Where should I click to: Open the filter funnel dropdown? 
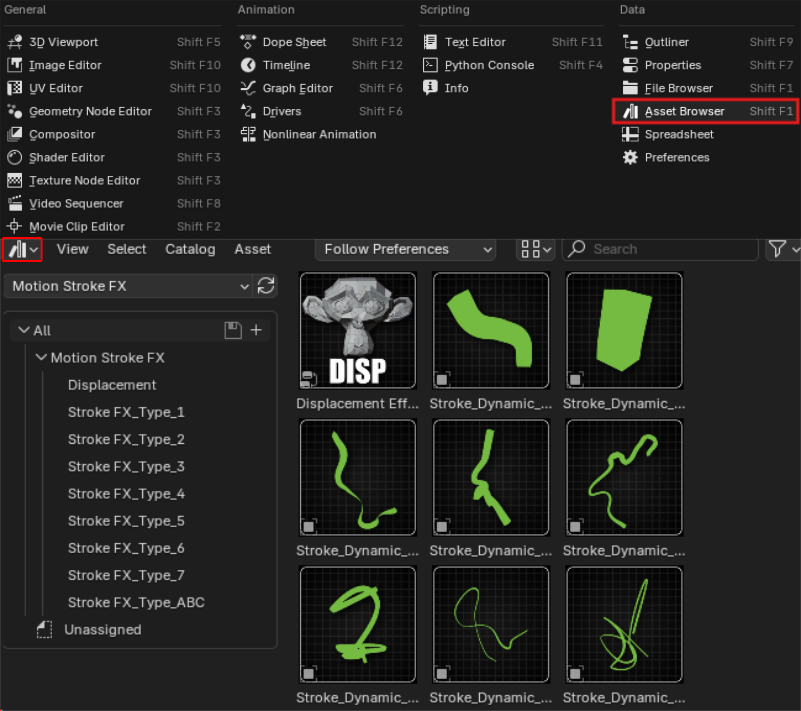click(x=783, y=249)
